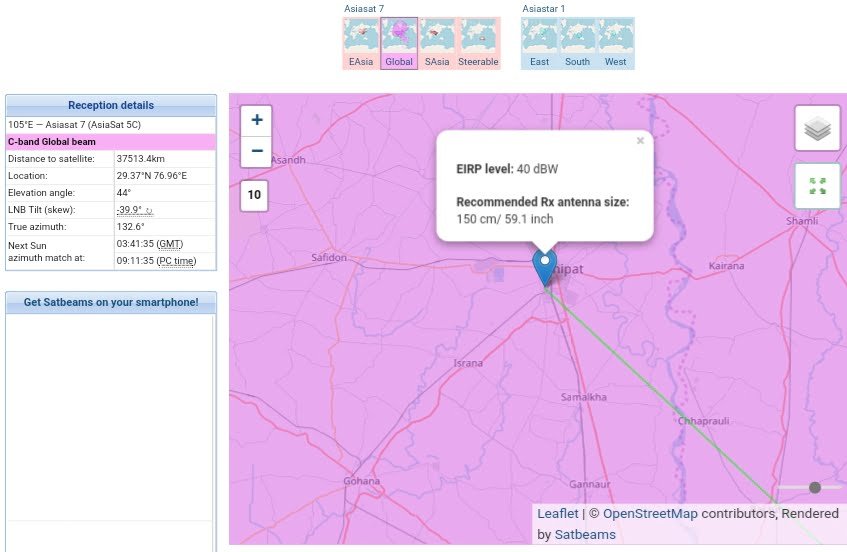Click the Samalkha town label on map
This screenshot has height=552, width=847.
tap(583, 397)
